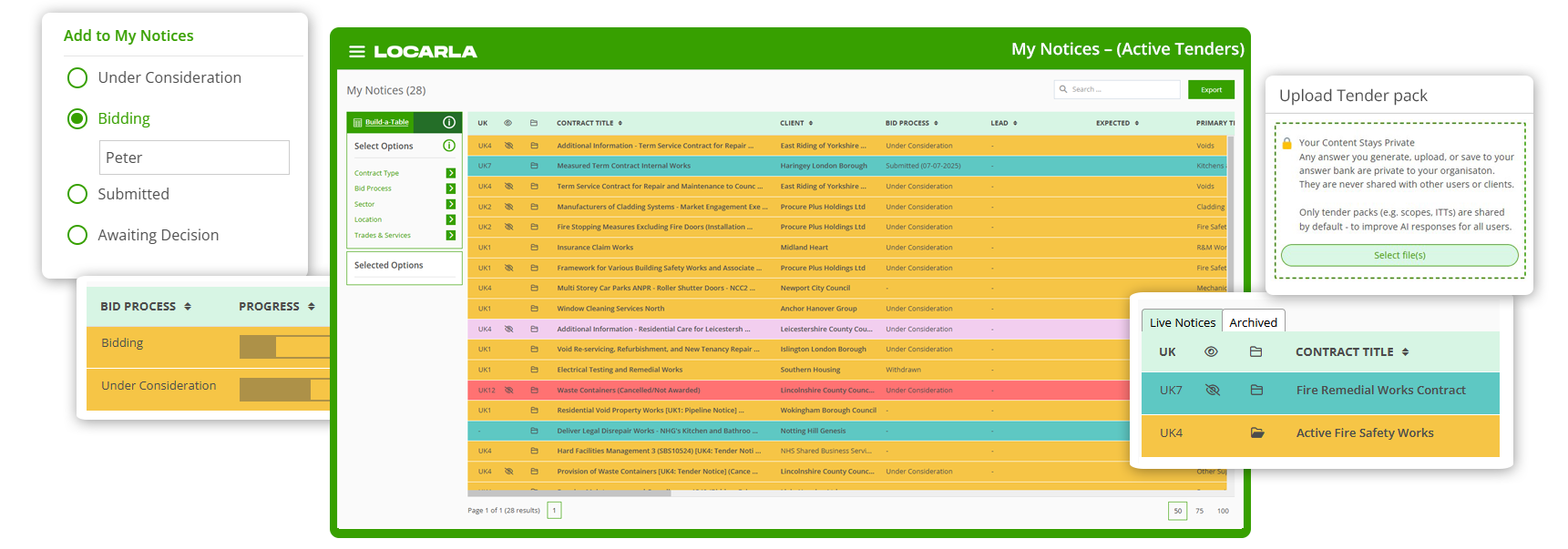Screen dimensions: 1568x549
Task: Click the Select Options info icon
Action: pyautogui.click(x=449, y=146)
